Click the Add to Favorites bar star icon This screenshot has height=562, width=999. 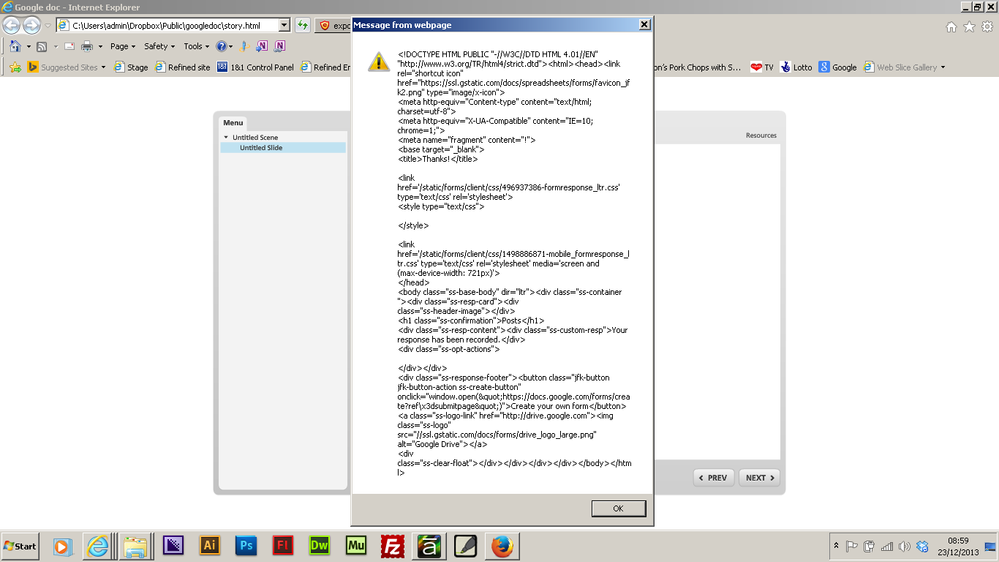(x=15, y=67)
